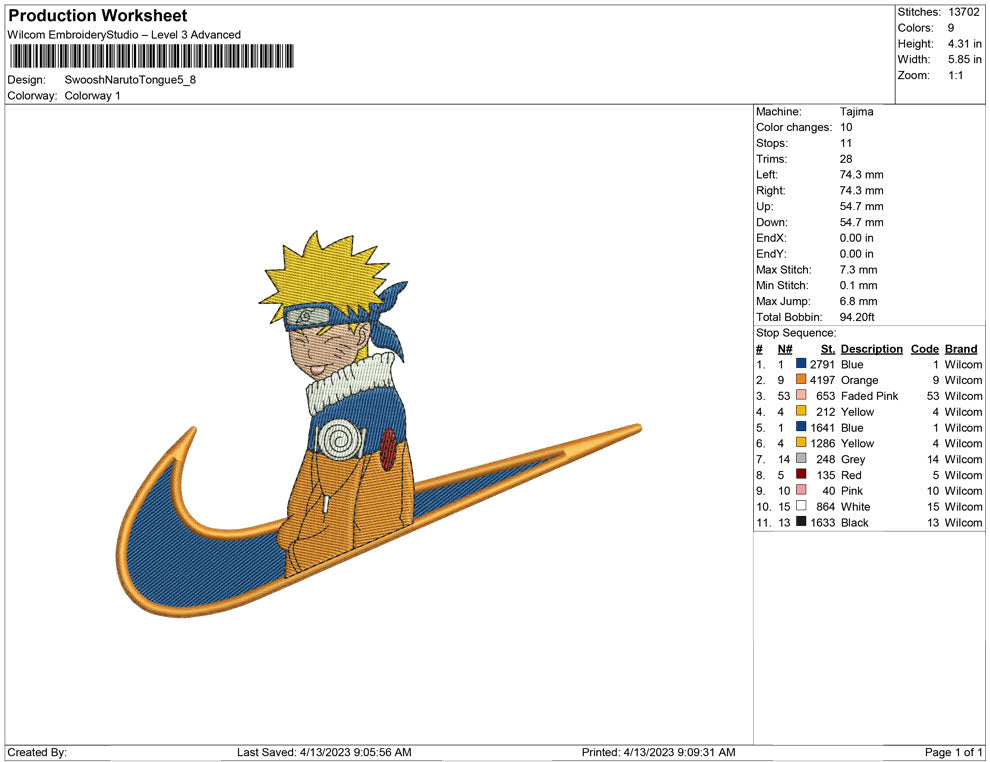
Task: Click the Trims value "28"
Action: (846, 159)
